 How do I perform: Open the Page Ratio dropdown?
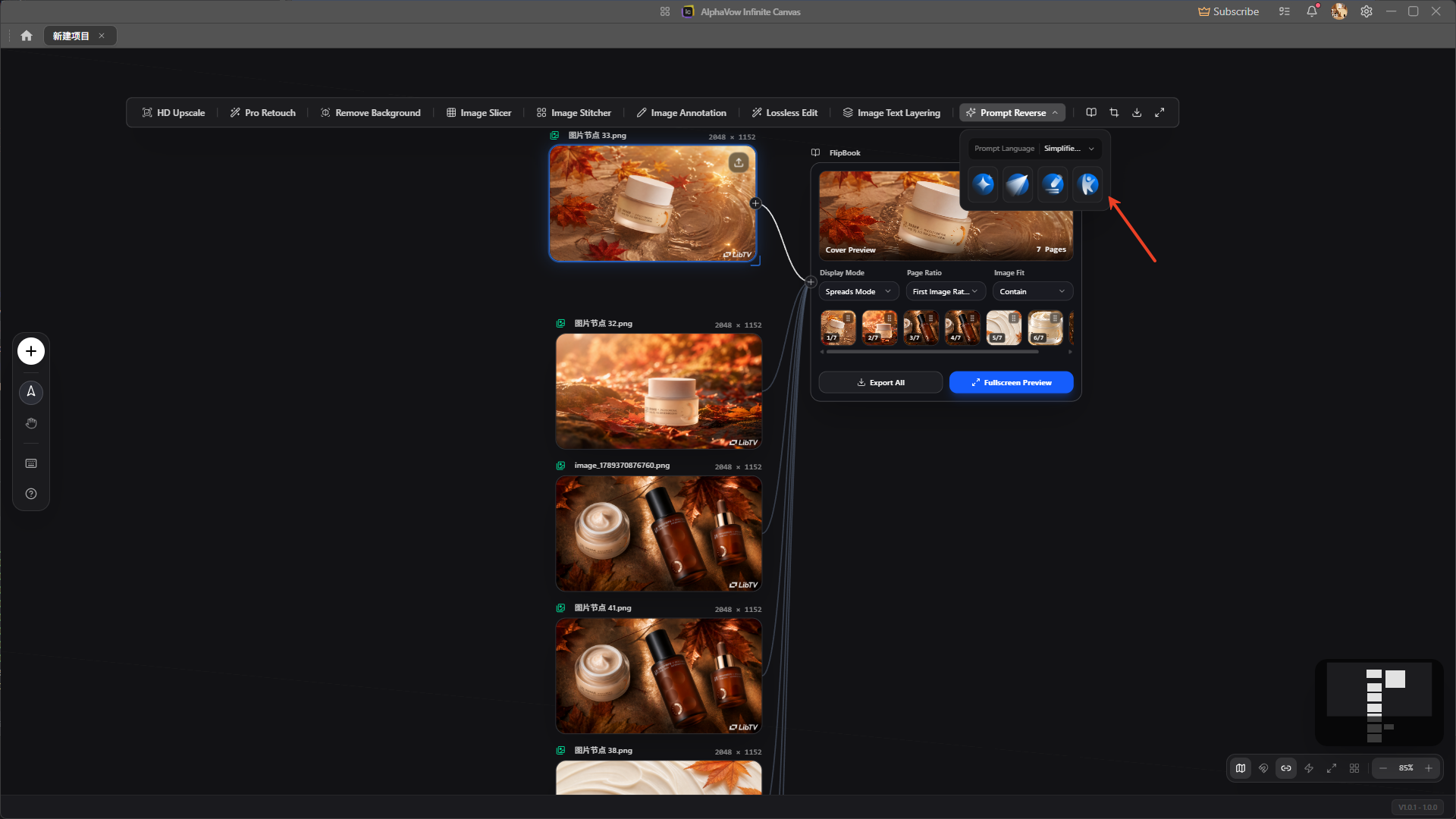click(946, 291)
